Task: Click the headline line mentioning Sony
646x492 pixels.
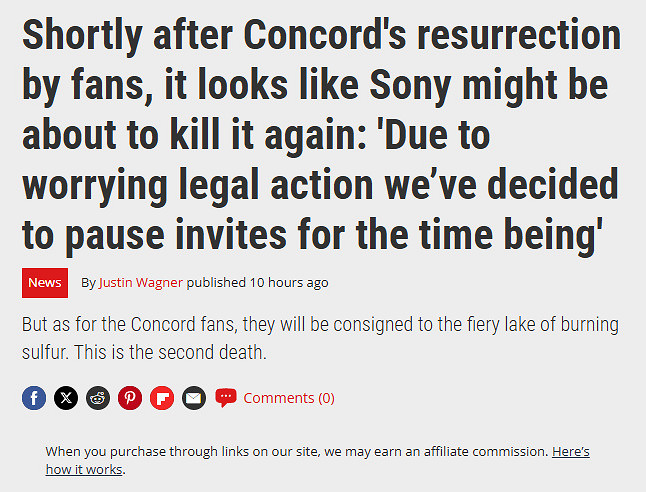Action: click(314, 86)
